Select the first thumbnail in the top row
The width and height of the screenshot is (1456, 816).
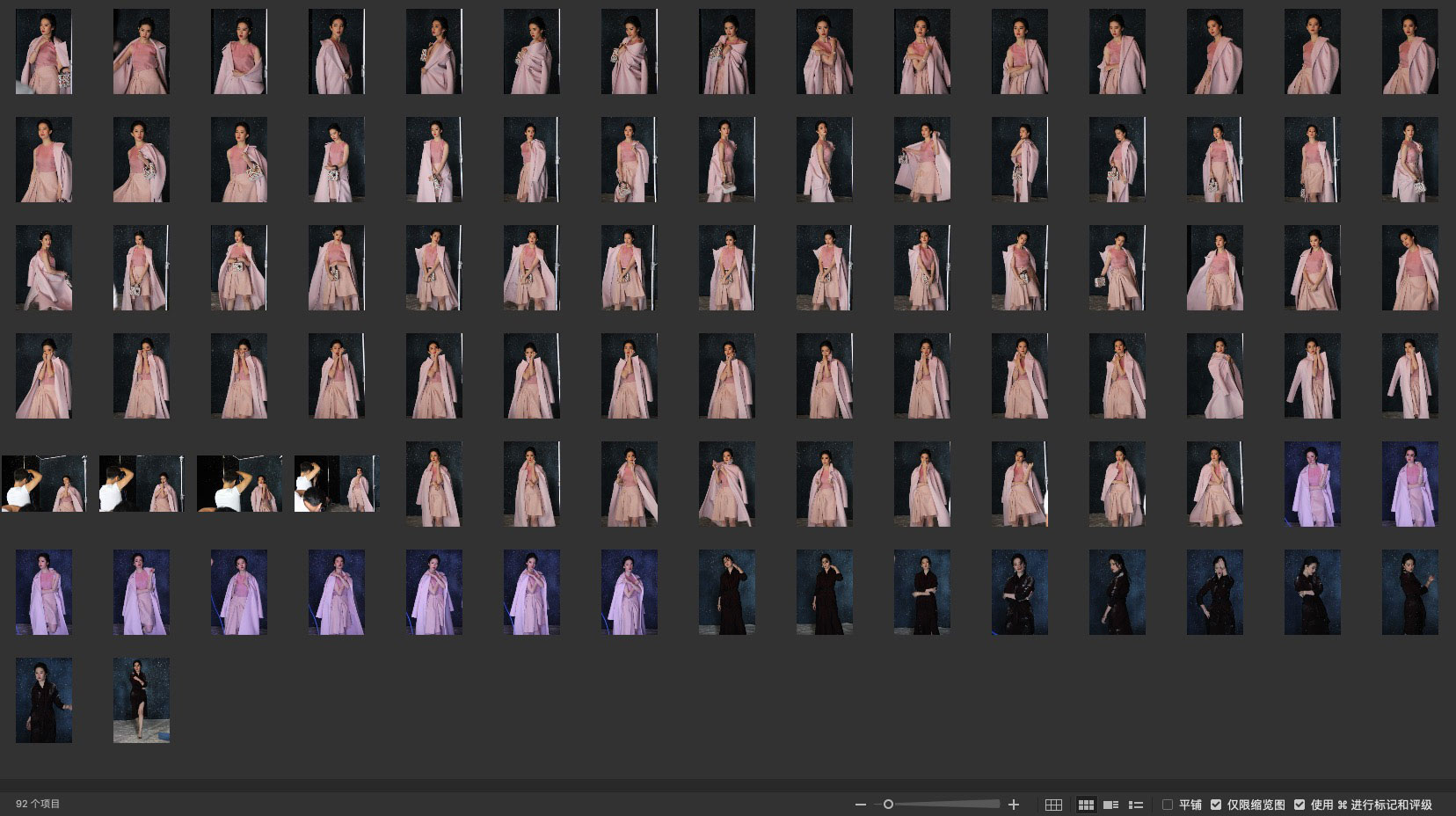click(x=44, y=52)
